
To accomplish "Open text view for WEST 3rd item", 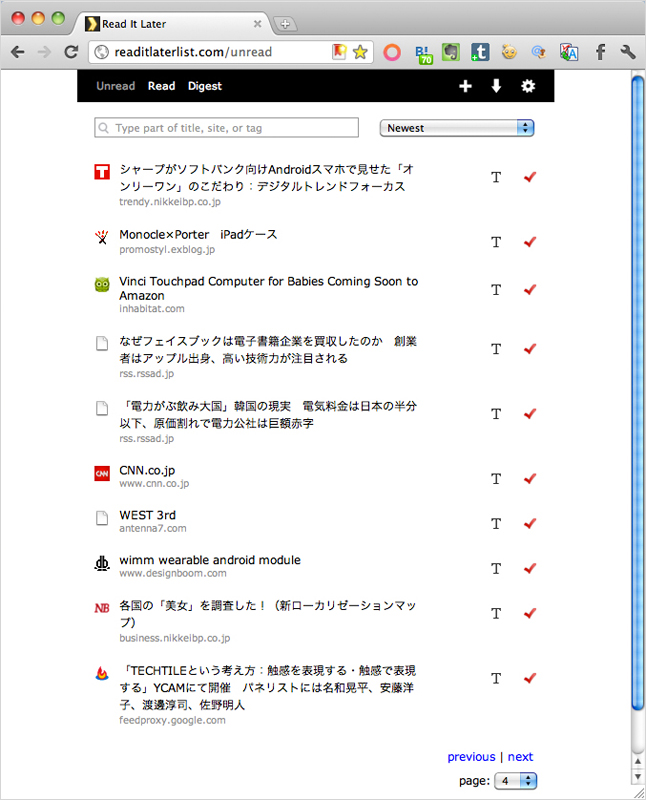I will click(x=496, y=523).
